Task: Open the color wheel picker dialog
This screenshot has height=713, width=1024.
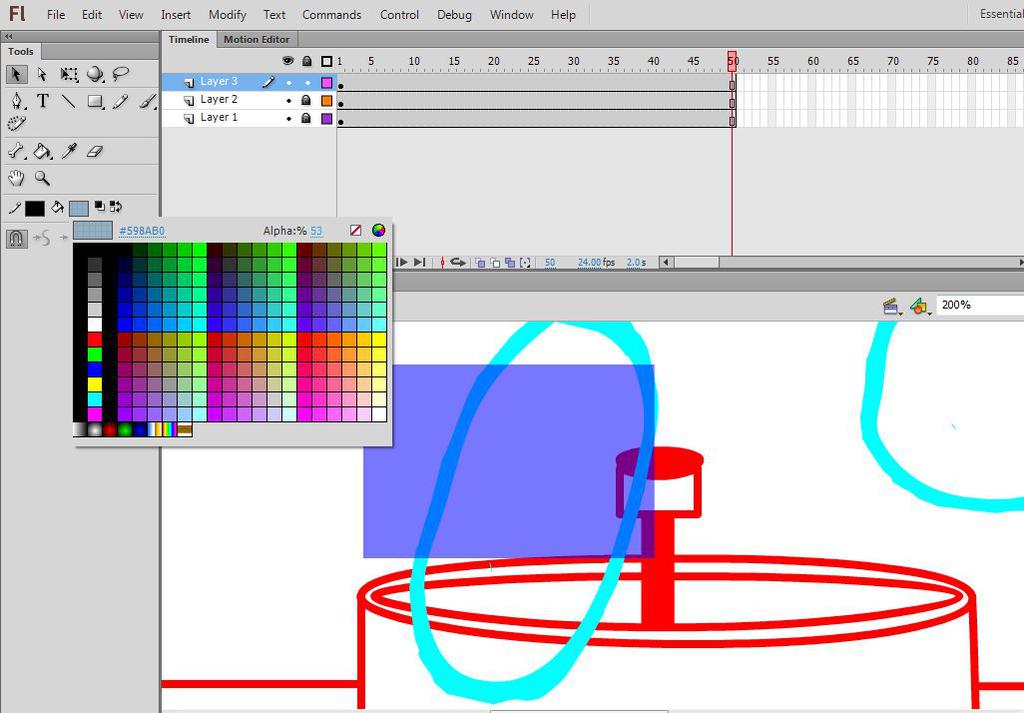Action: [x=379, y=230]
